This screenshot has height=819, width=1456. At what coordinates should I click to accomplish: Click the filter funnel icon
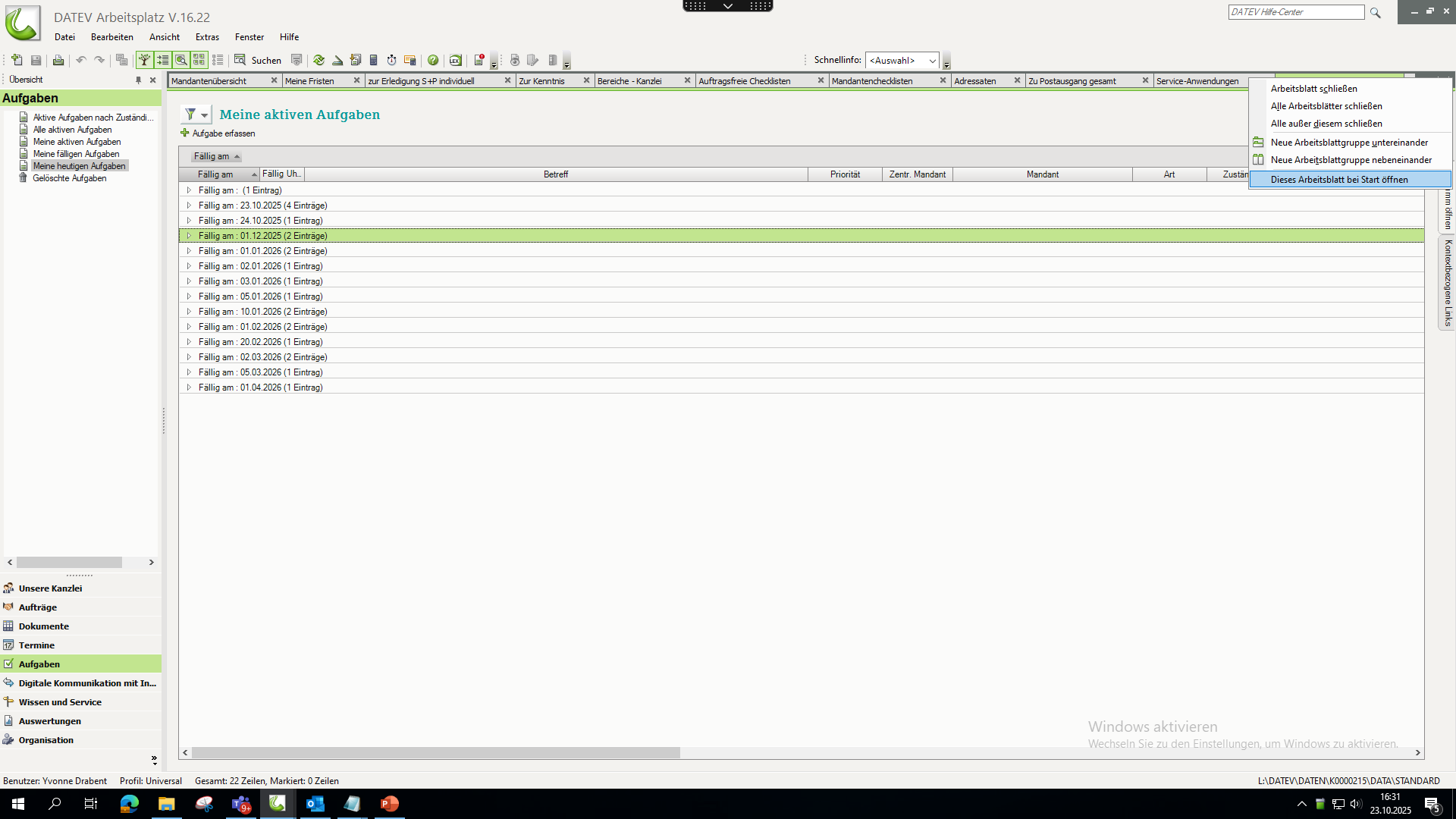click(x=190, y=115)
